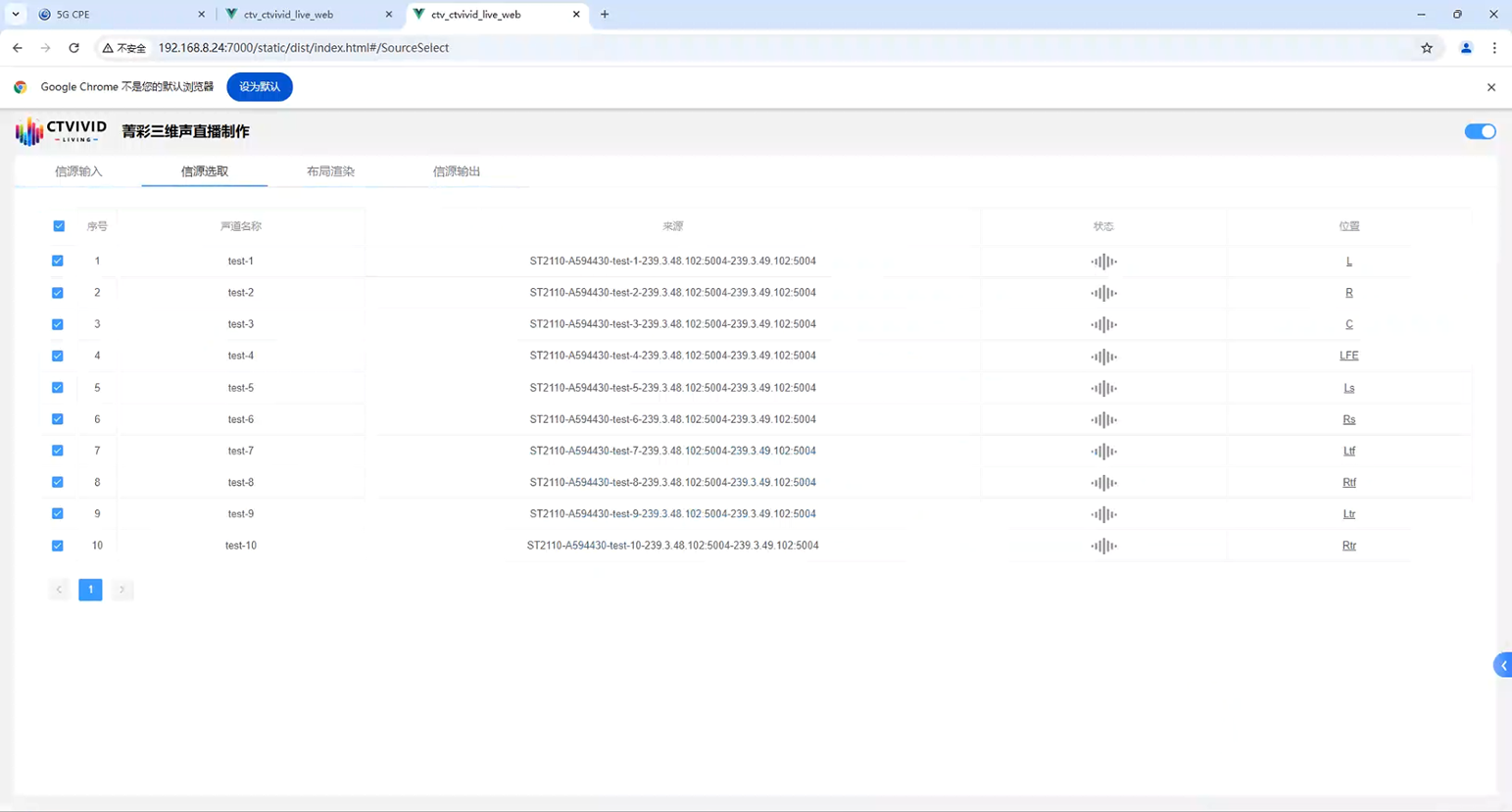Turn off the blue switch at top right

[1480, 131]
